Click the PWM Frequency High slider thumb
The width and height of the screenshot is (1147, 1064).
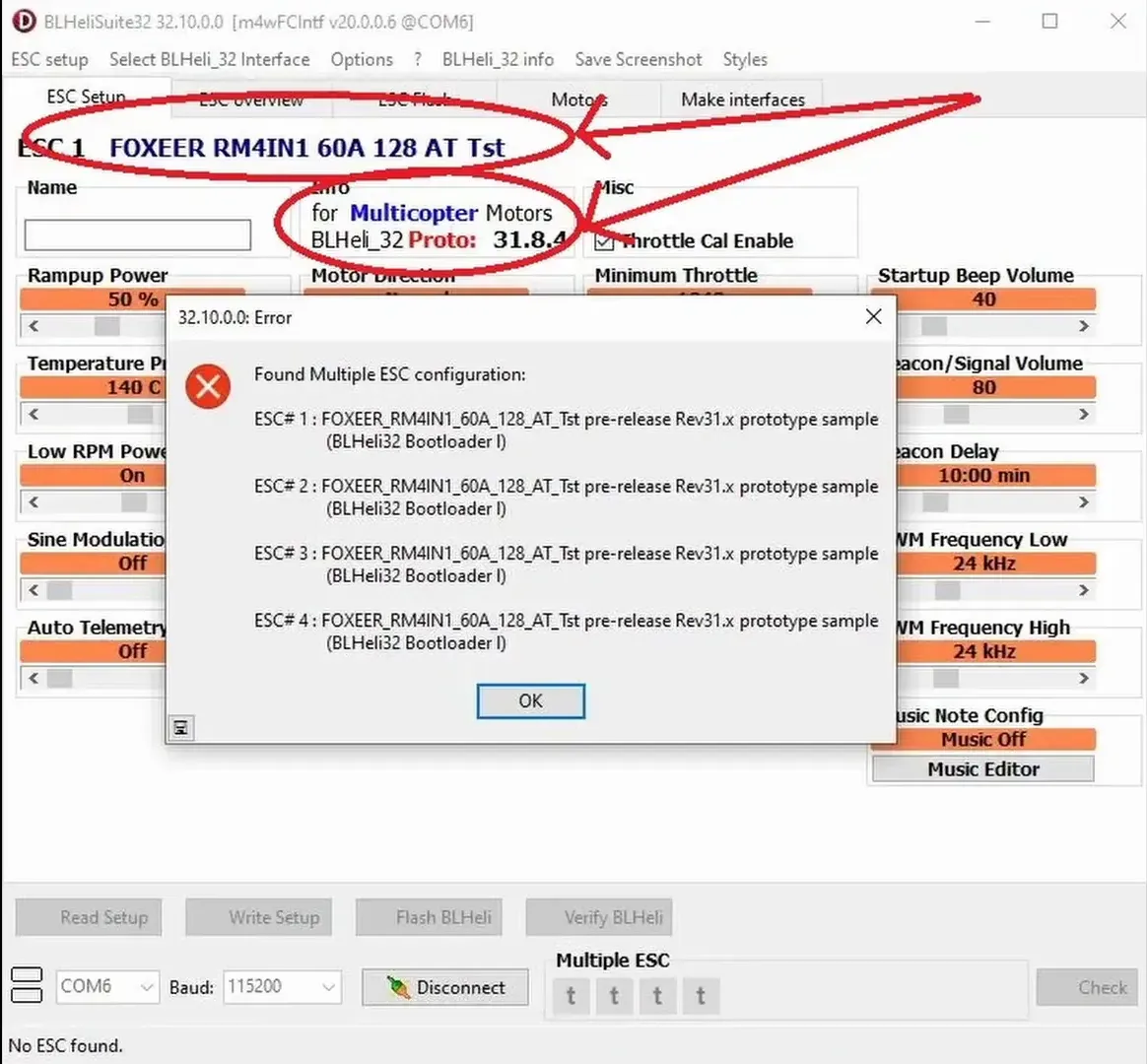(x=946, y=679)
